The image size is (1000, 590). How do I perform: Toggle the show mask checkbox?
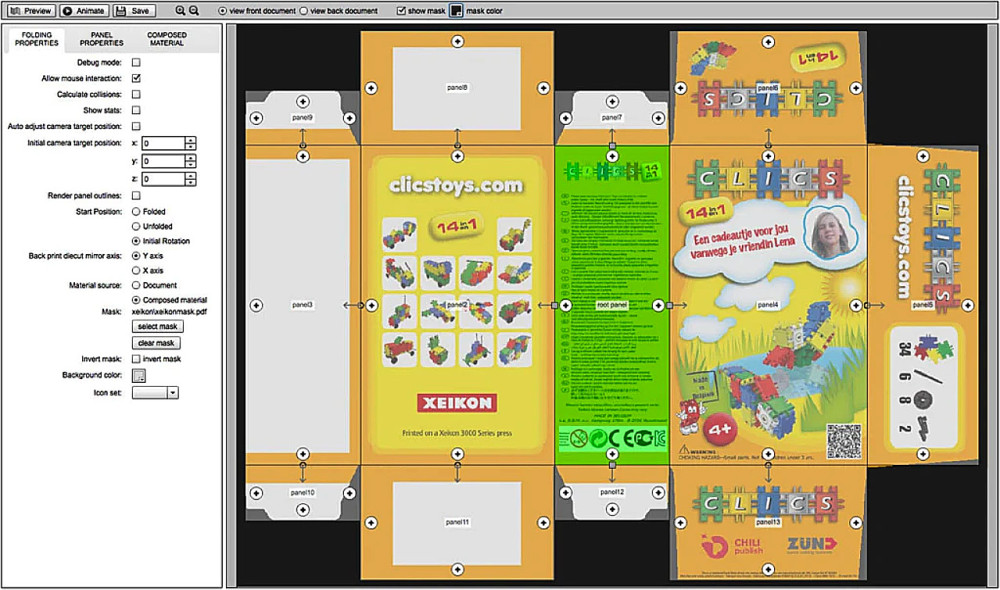[402, 11]
